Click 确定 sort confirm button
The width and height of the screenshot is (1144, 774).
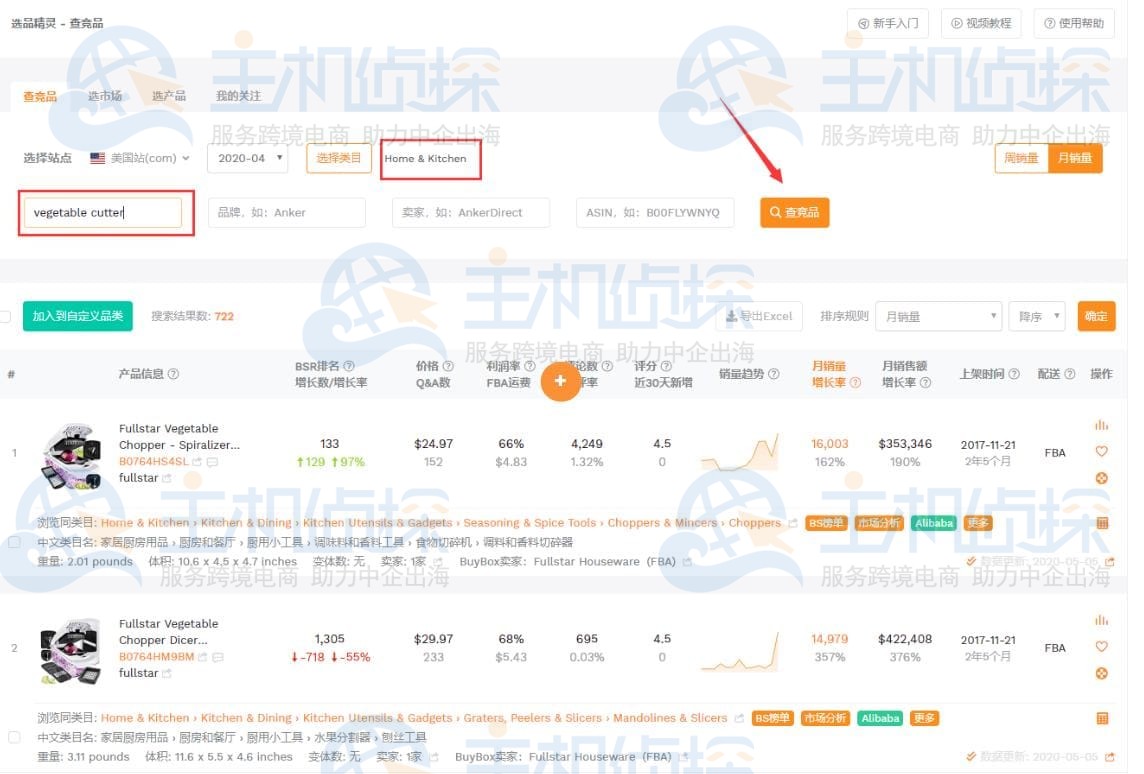coord(1096,317)
